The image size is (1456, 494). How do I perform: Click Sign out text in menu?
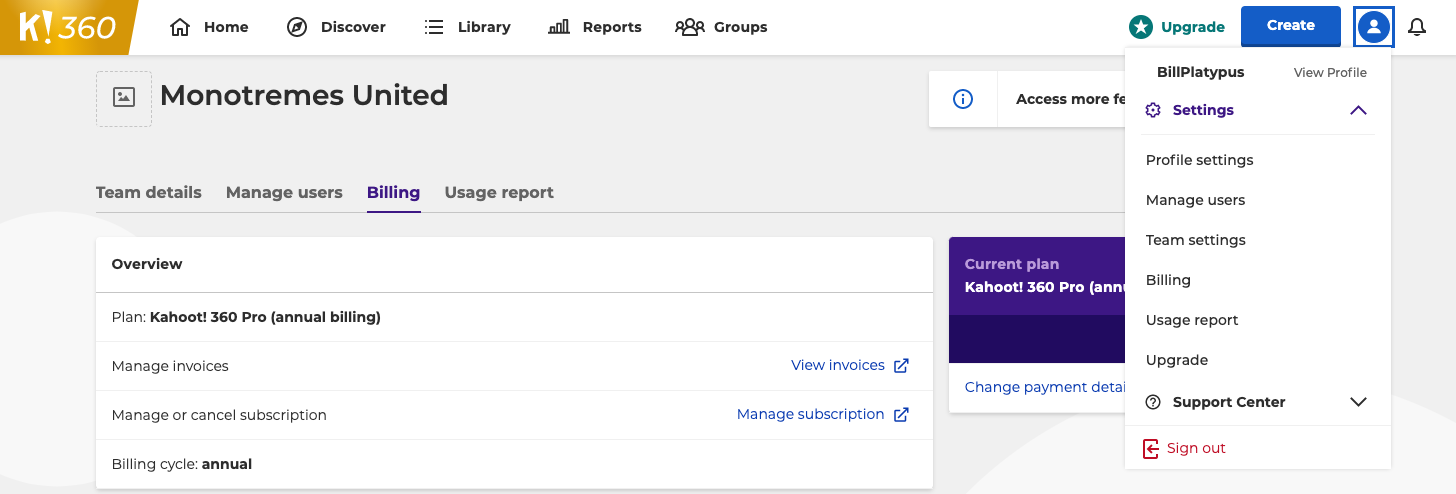coord(1196,448)
